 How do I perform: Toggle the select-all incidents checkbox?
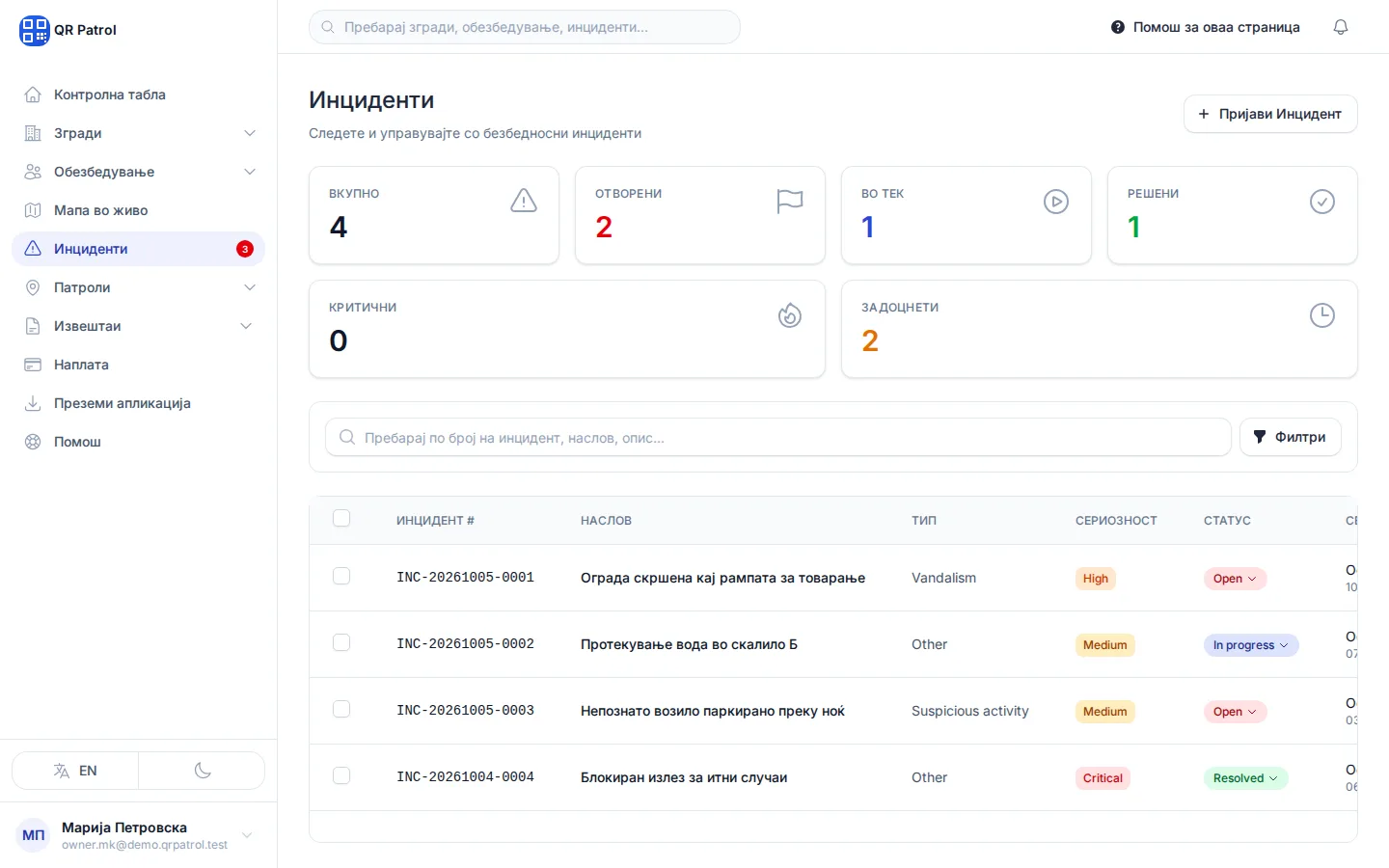[341, 519]
